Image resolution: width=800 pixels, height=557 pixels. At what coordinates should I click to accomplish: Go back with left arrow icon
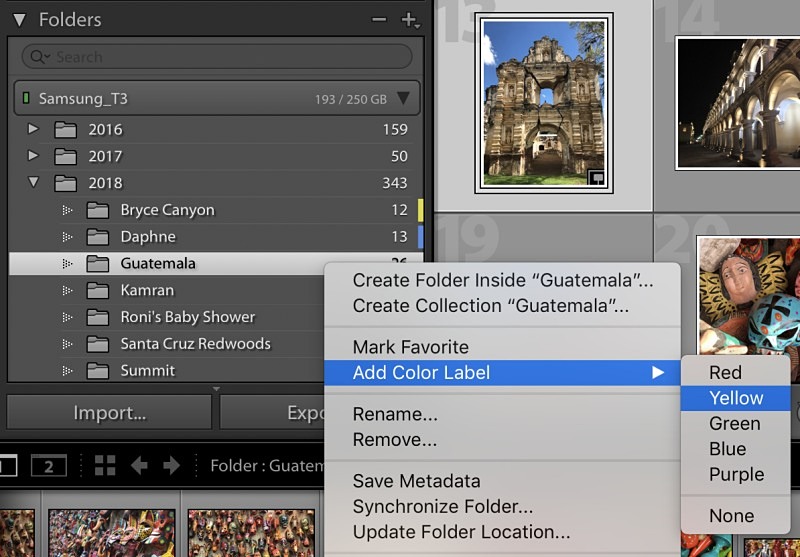[139, 465]
